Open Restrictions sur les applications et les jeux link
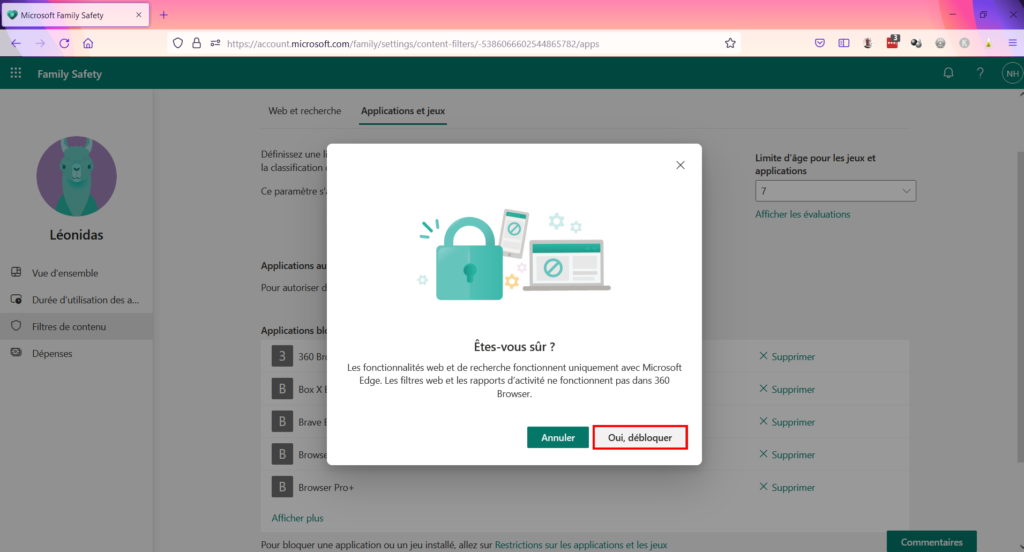 (x=581, y=545)
